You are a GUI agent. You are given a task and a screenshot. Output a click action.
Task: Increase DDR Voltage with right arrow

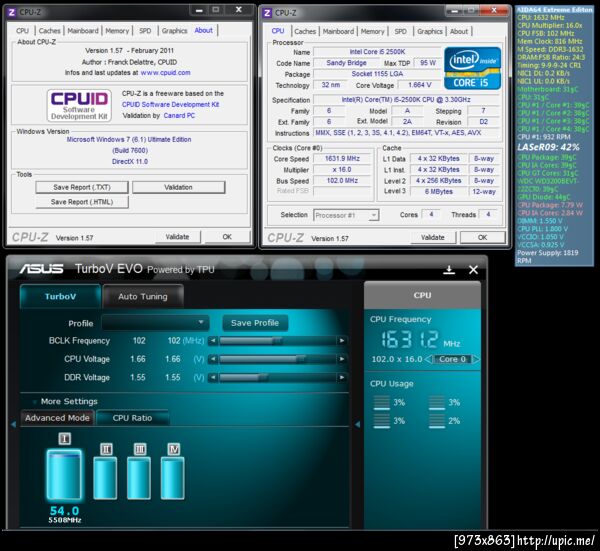(342, 377)
